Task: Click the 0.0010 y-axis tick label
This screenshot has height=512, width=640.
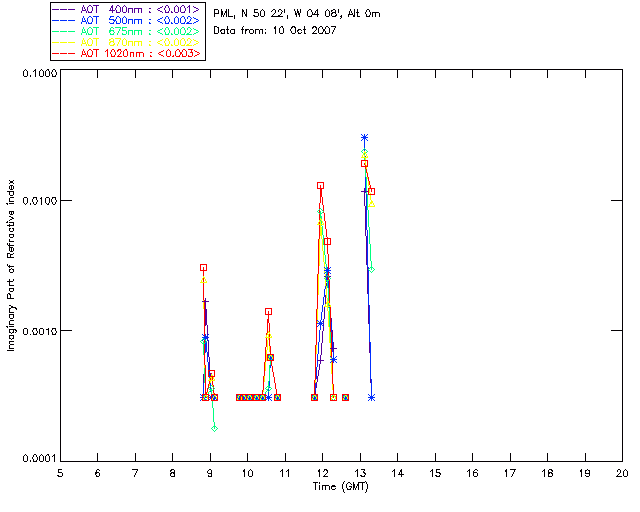Action: coord(40,331)
